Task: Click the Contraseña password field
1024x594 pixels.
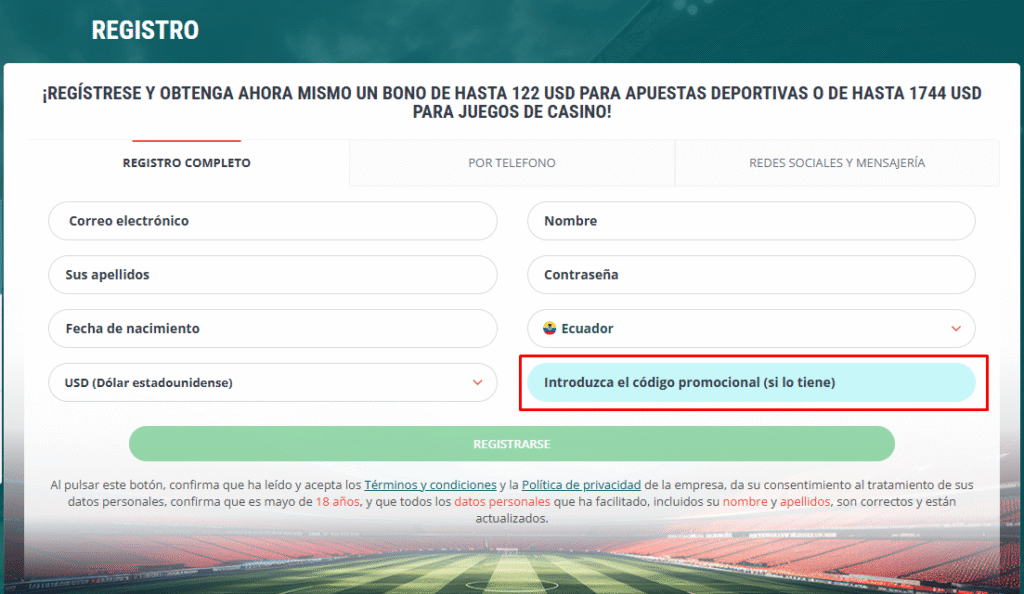Action: (750, 275)
